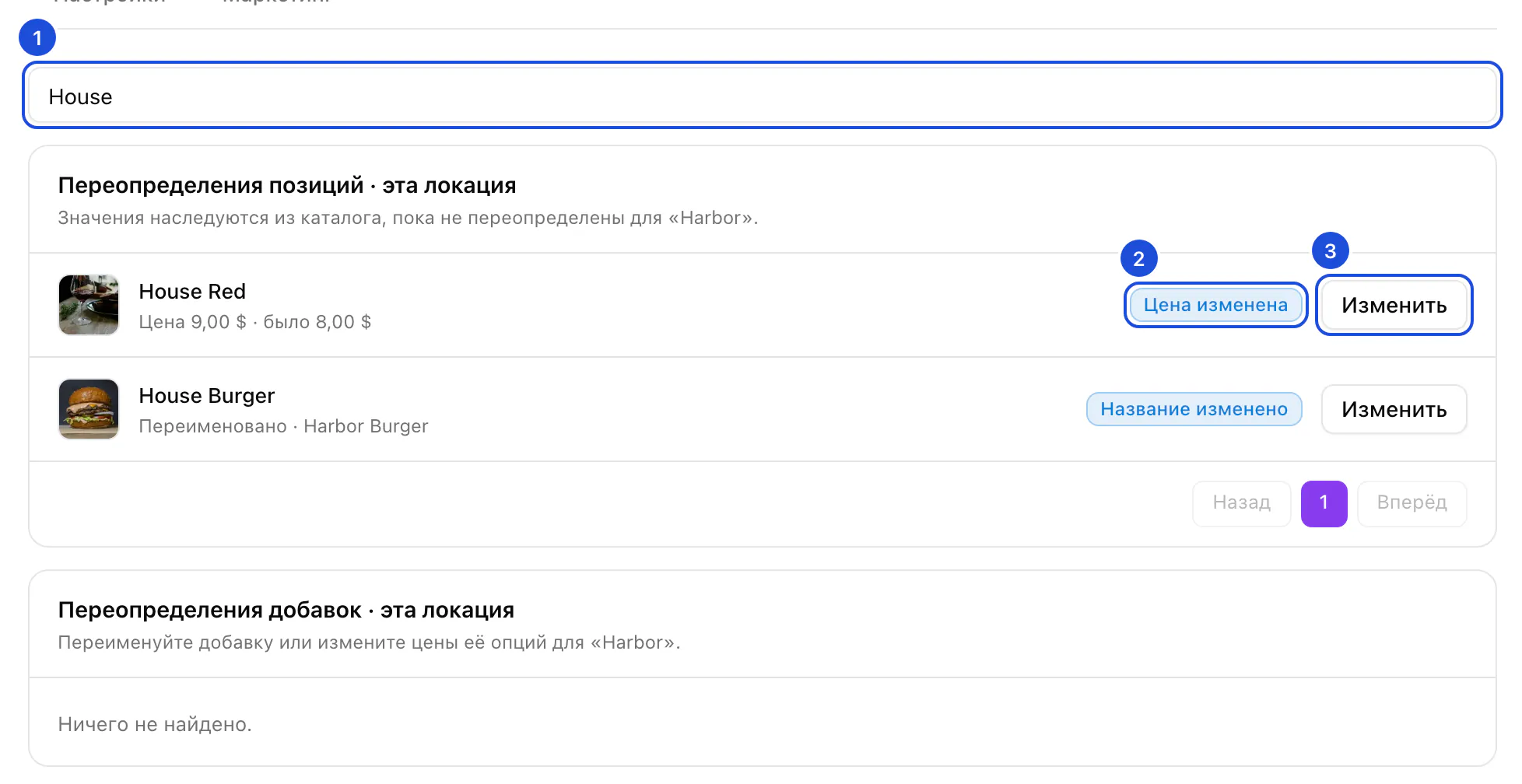Select the "House Burger" item name
1522x784 pixels.
[x=207, y=395]
